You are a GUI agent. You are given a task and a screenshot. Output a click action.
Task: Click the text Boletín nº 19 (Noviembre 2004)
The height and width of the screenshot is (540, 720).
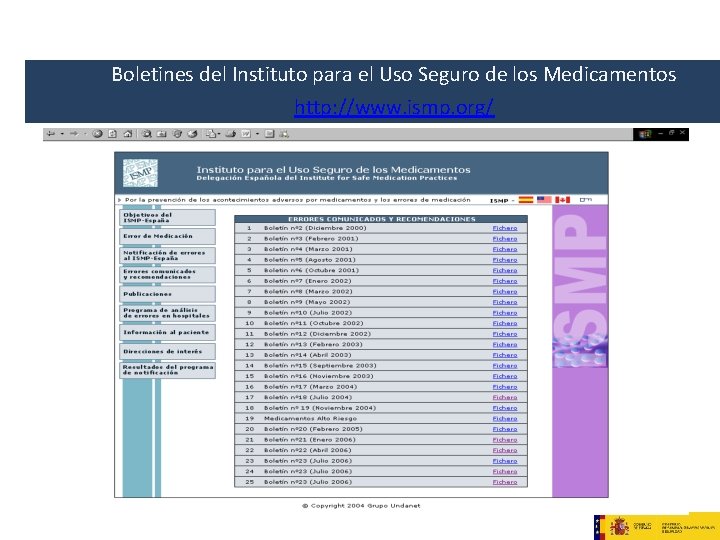click(320, 408)
